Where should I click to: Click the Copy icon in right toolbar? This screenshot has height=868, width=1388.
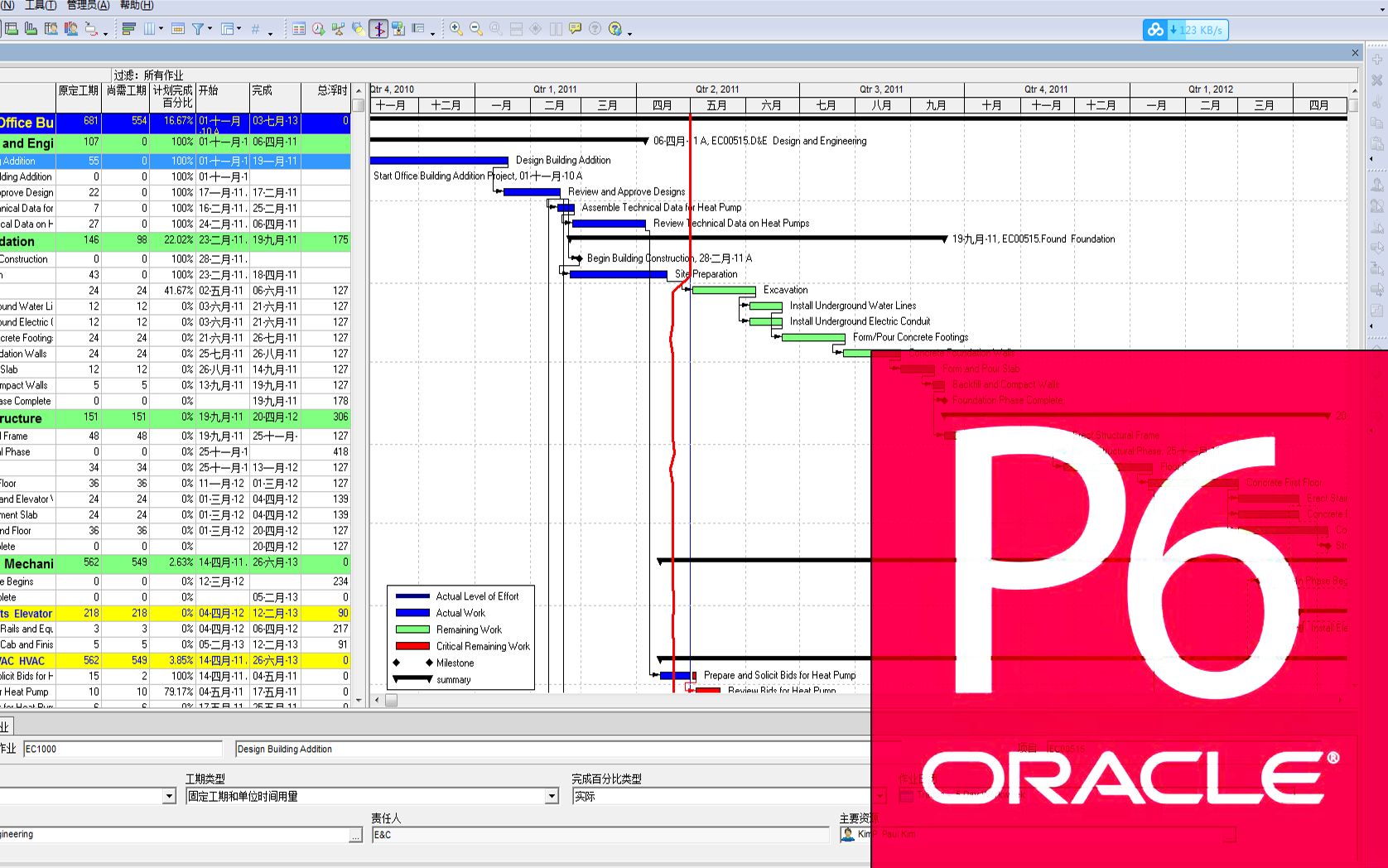1376,123
